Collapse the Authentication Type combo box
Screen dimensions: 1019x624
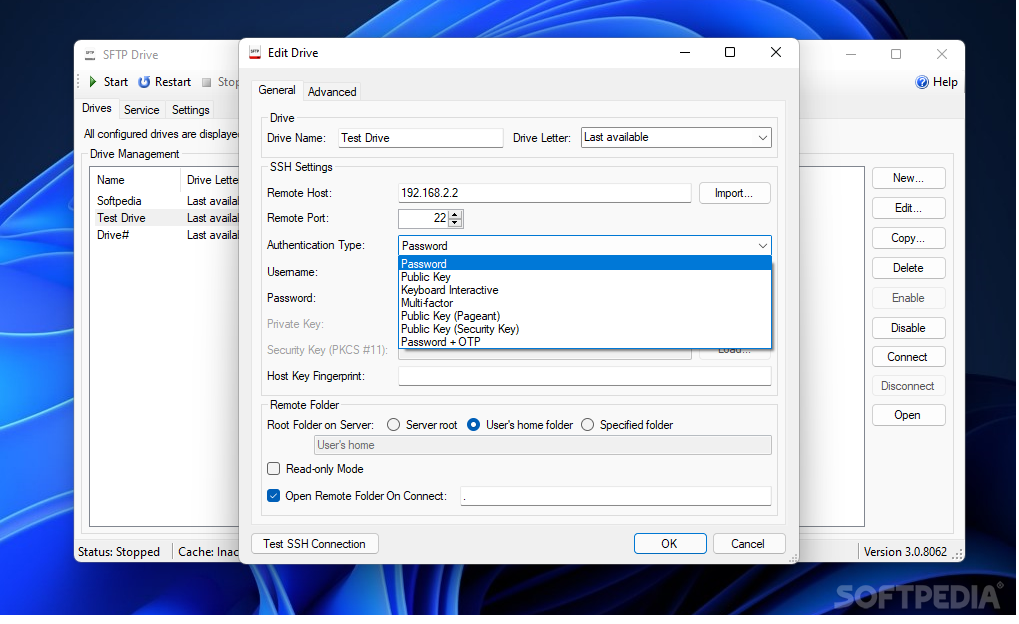762,246
